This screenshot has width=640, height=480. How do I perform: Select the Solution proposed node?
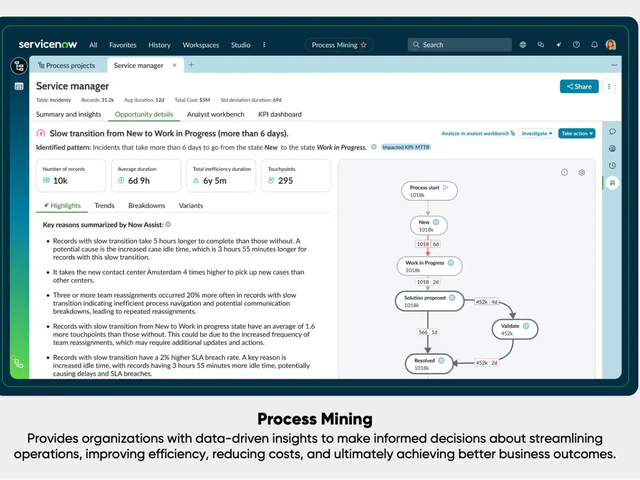[429, 301]
